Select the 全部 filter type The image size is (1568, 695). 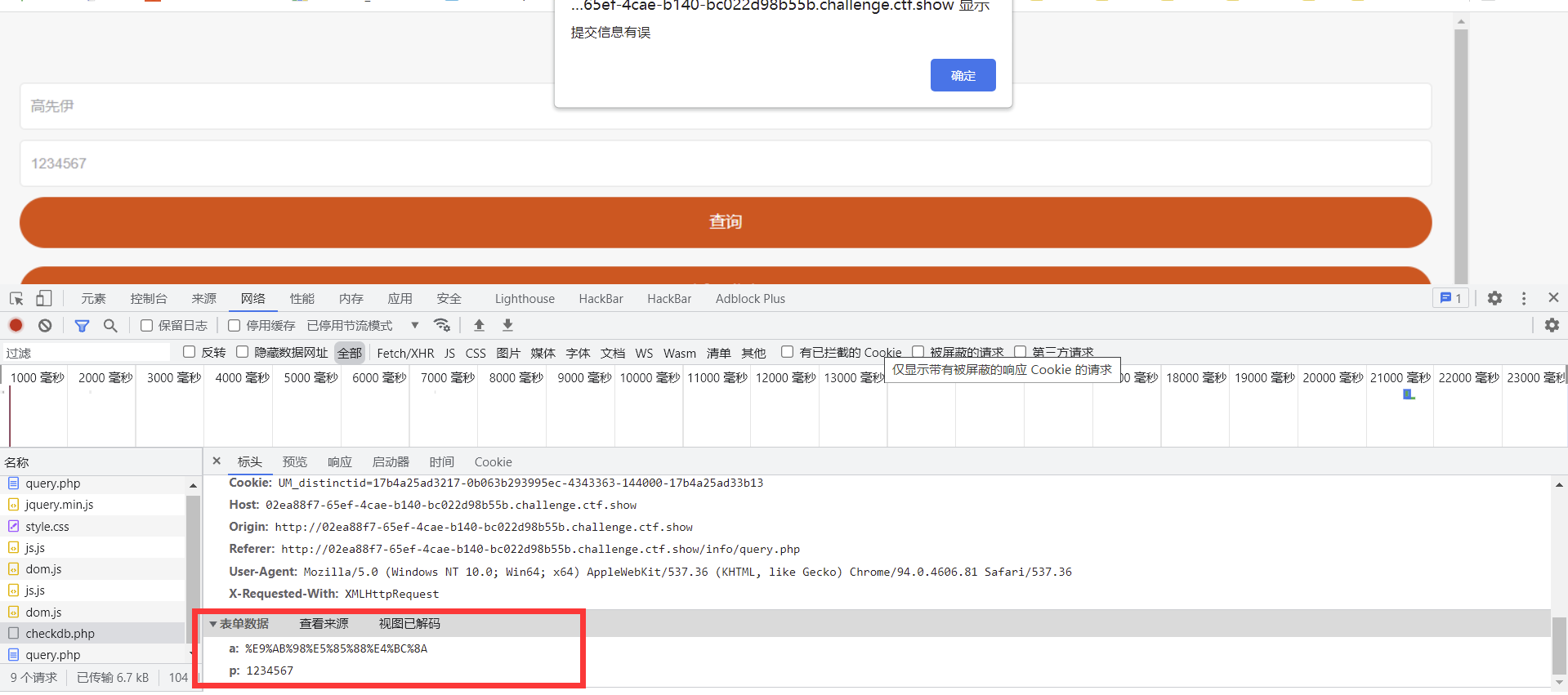(350, 353)
